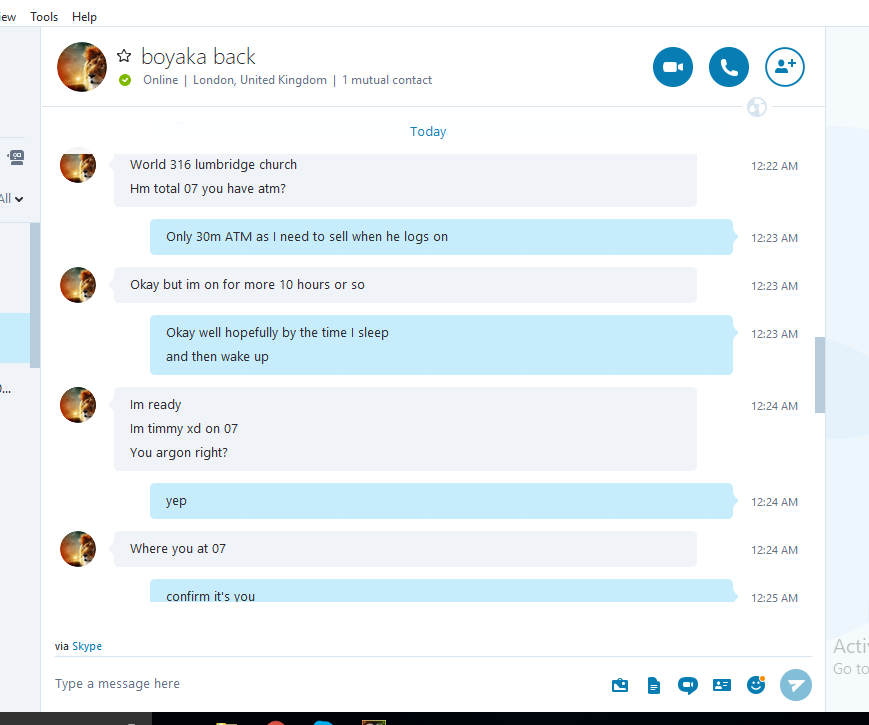Toggle favorite star next to boyaka back
The height and width of the screenshot is (725, 869).
(x=124, y=55)
